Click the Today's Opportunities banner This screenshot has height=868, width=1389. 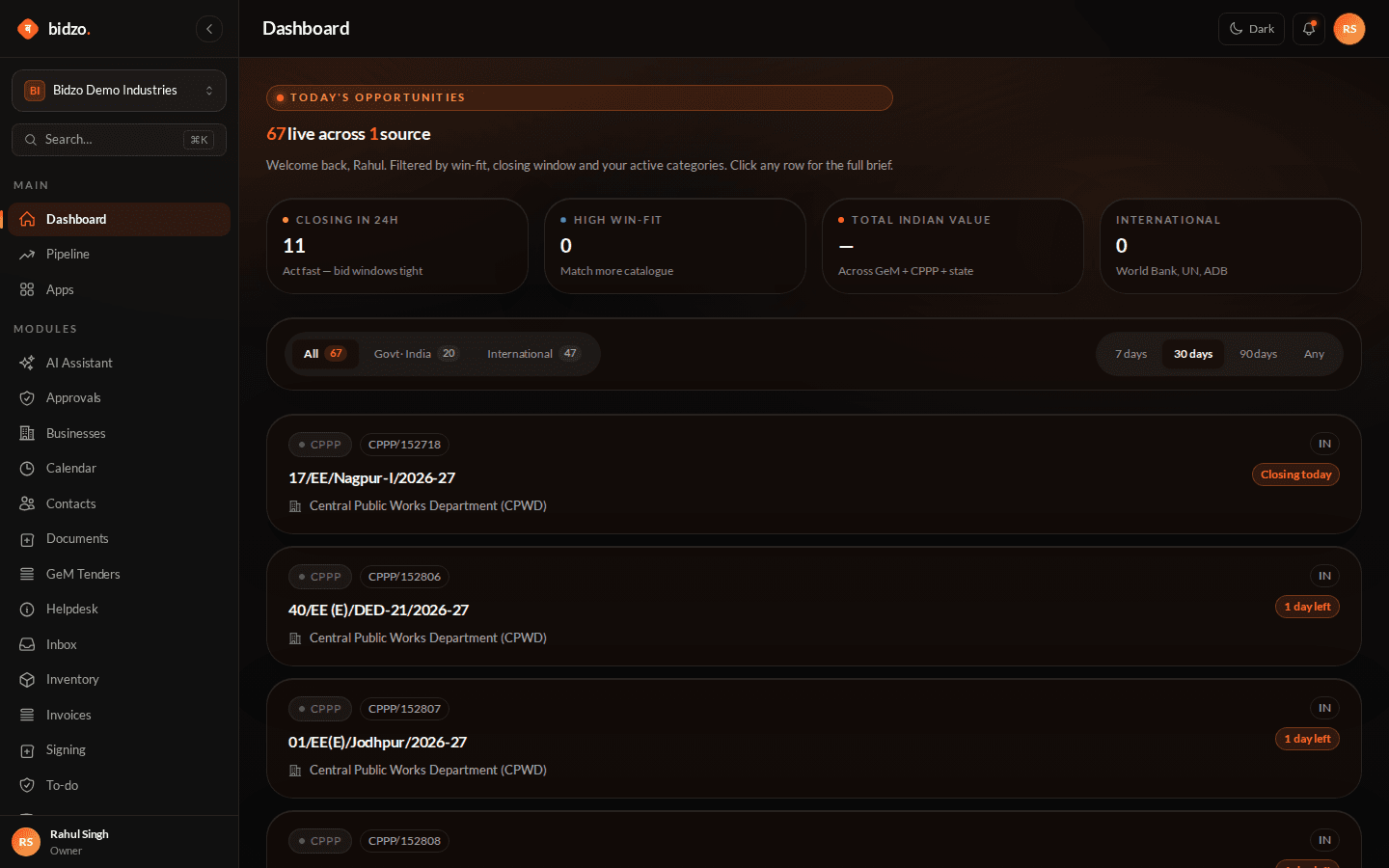tap(580, 97)
